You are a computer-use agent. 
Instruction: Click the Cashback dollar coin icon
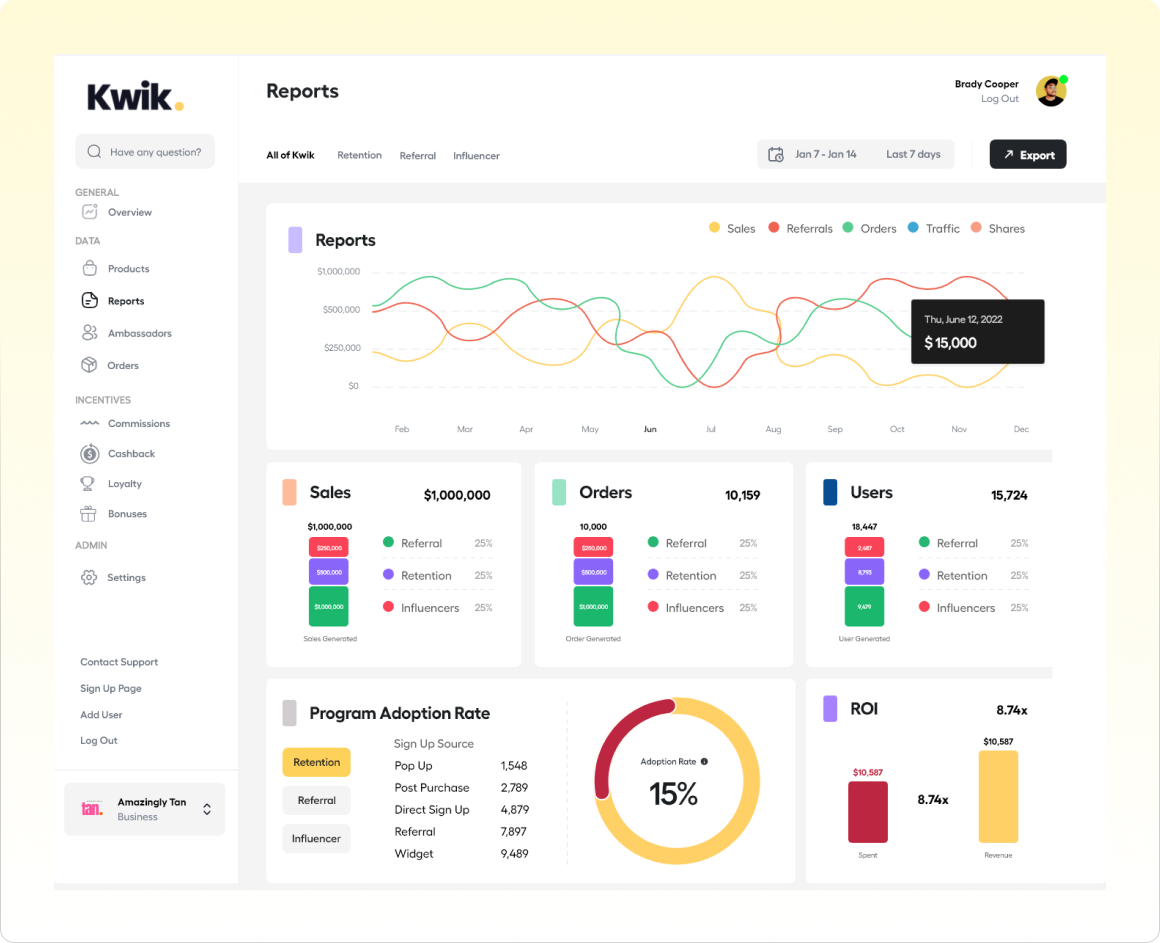tap(89, 454)
